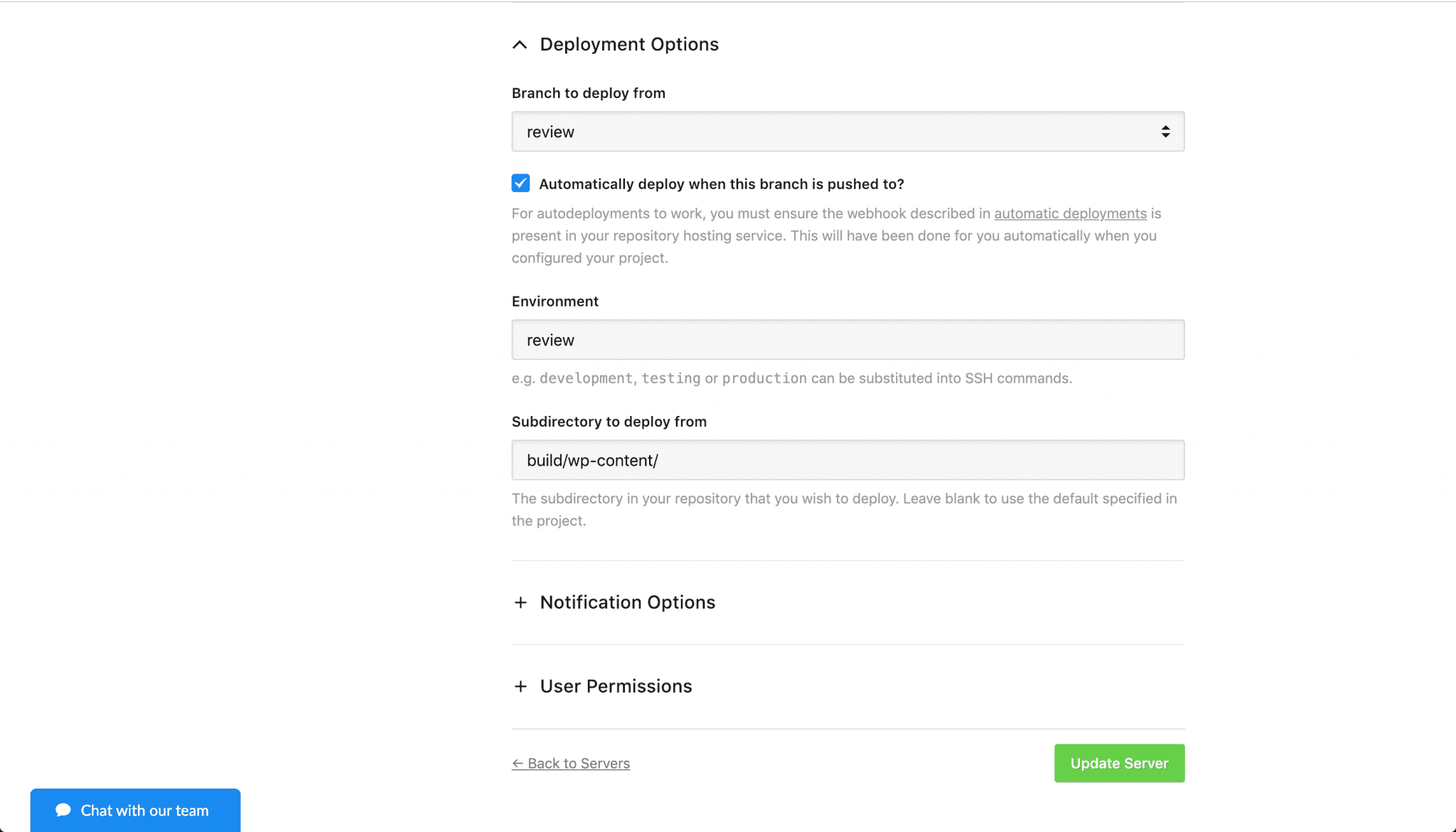
Task: Collapse Deployment Options using the chevron icon
Action: (x=520, y=45)
